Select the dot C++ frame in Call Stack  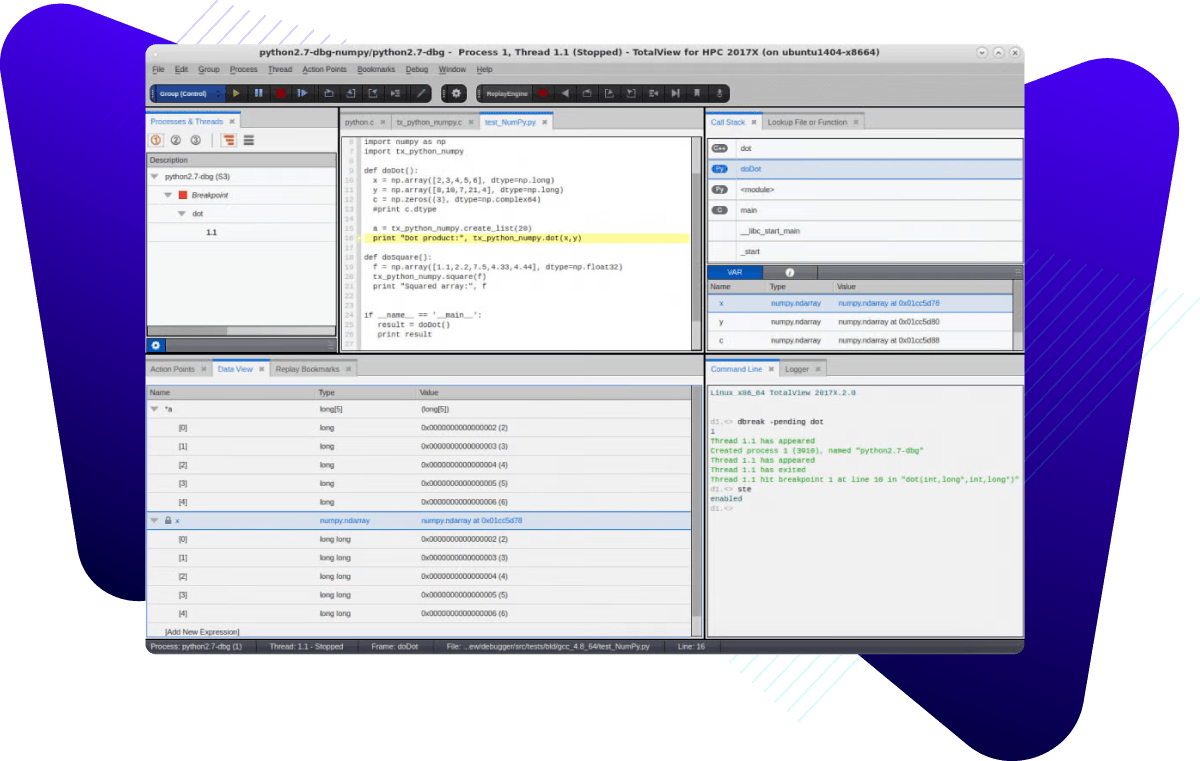866,148
